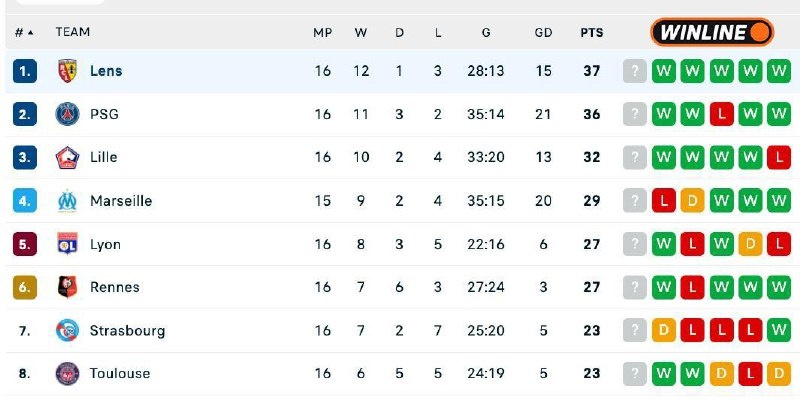Click the Lens club crest icon
The width and height of the screenshot is (800, 403).
(x=67, y=71)
